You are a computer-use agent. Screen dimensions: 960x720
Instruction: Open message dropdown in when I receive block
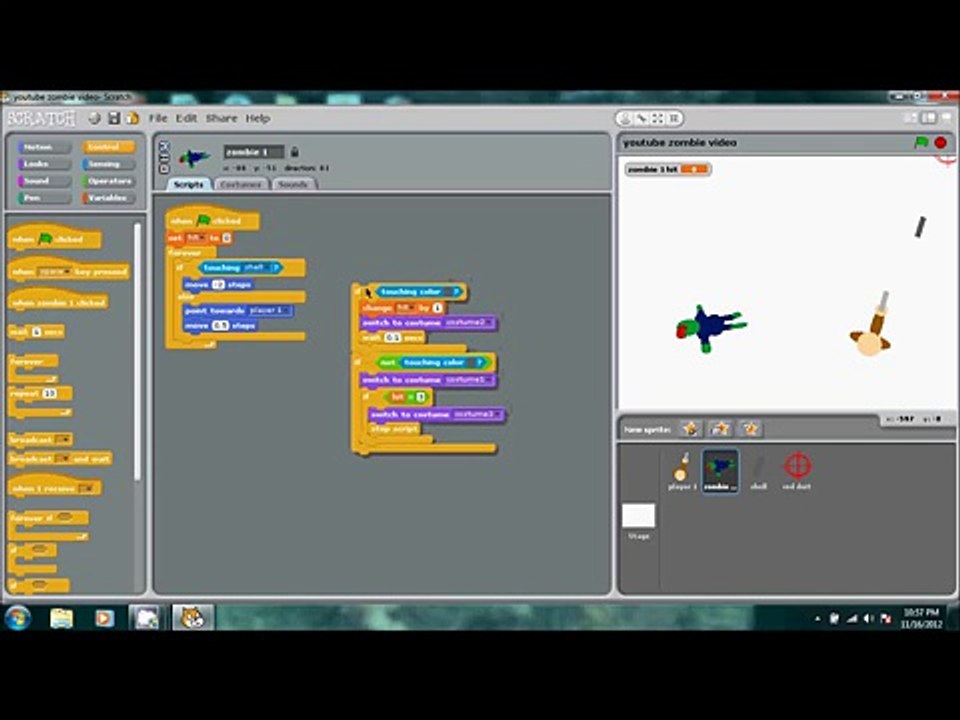pyautogui.click(x=86, y=489)
